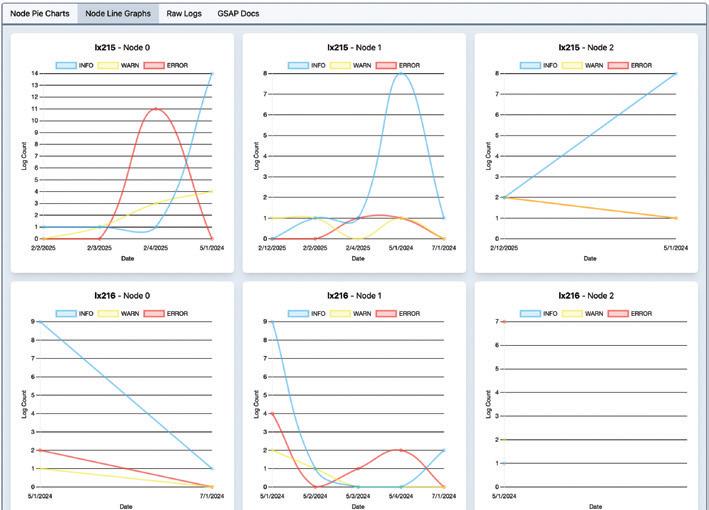This screenshot has height=510, width=709.
Task: Toggle ERROR legend in lx215 Node 2 chart
Action: pos(630,66)
